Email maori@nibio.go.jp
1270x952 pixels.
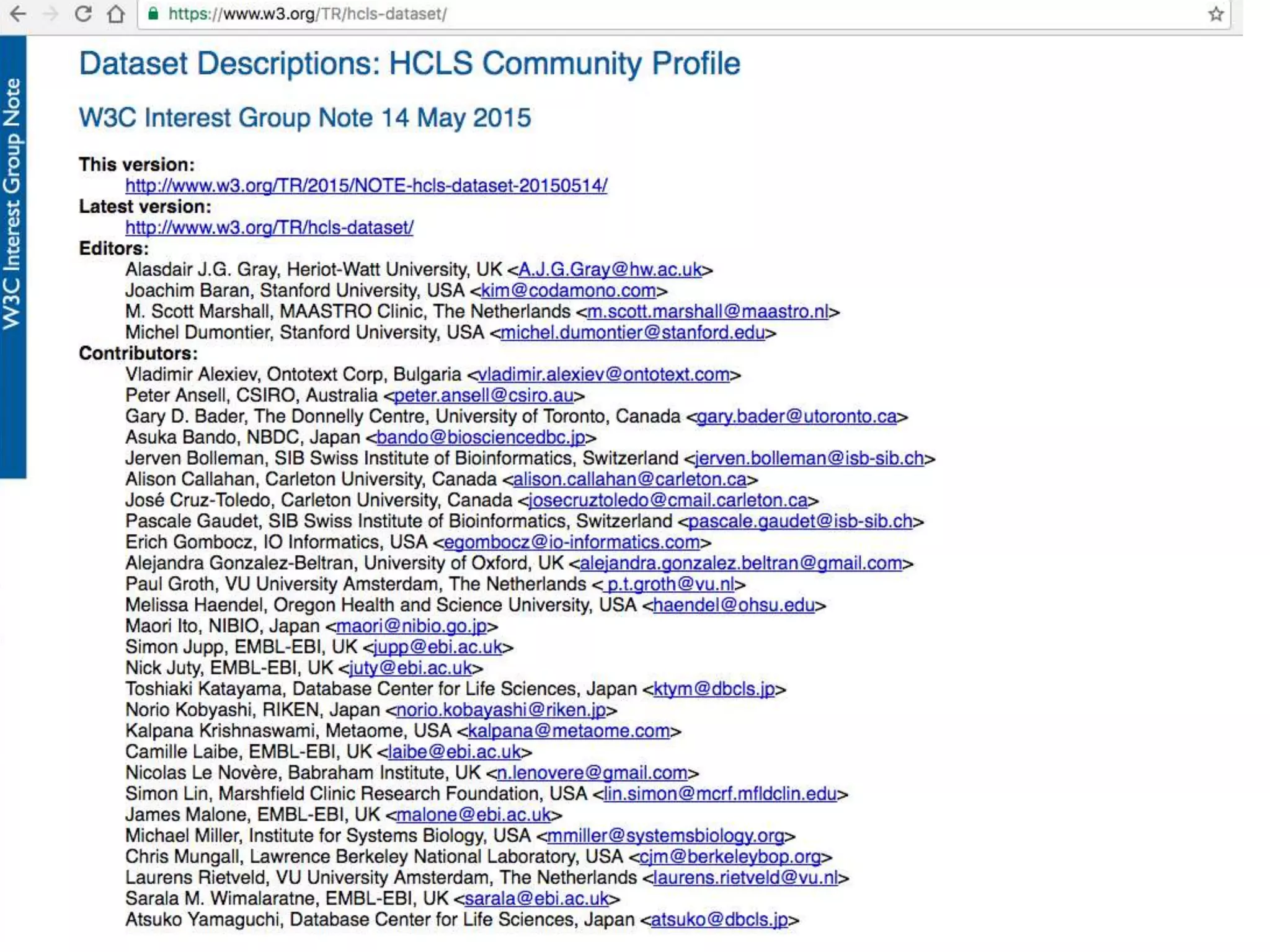pyautogui.click(x=412, y=627)
